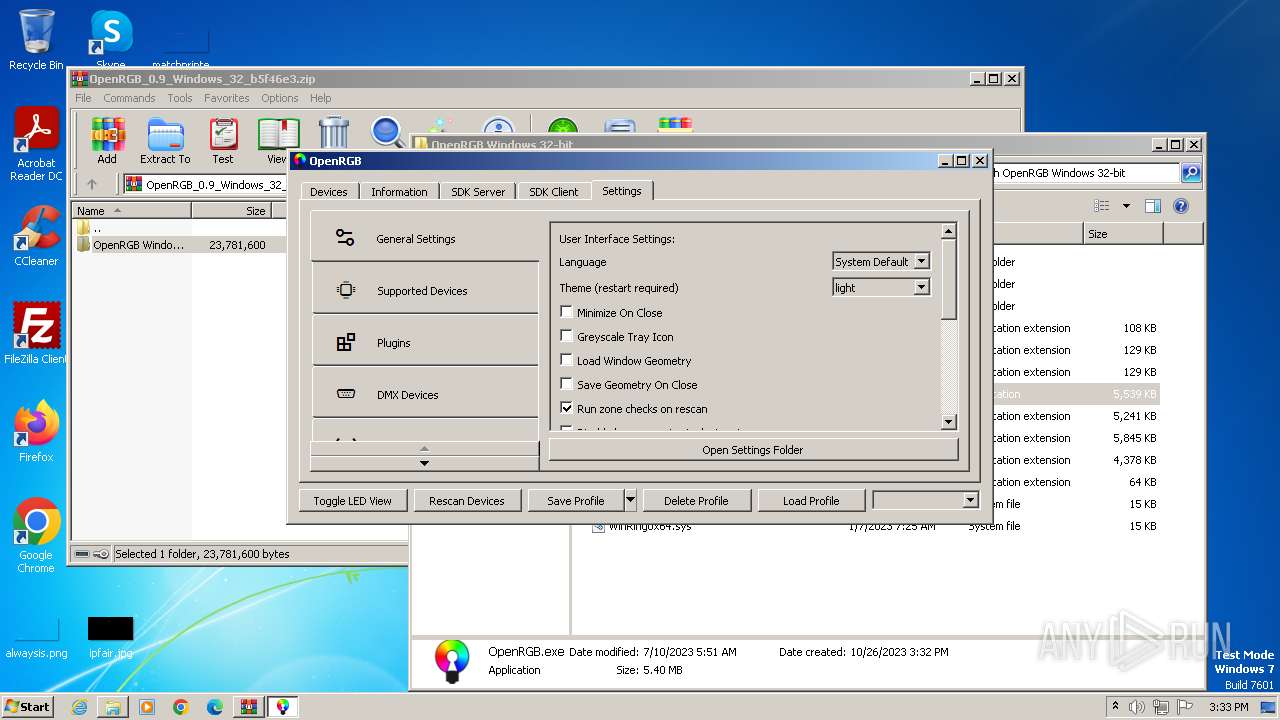Click Delete Profile button
Viewport: 1280px width, 720px height.
(696, 500)
